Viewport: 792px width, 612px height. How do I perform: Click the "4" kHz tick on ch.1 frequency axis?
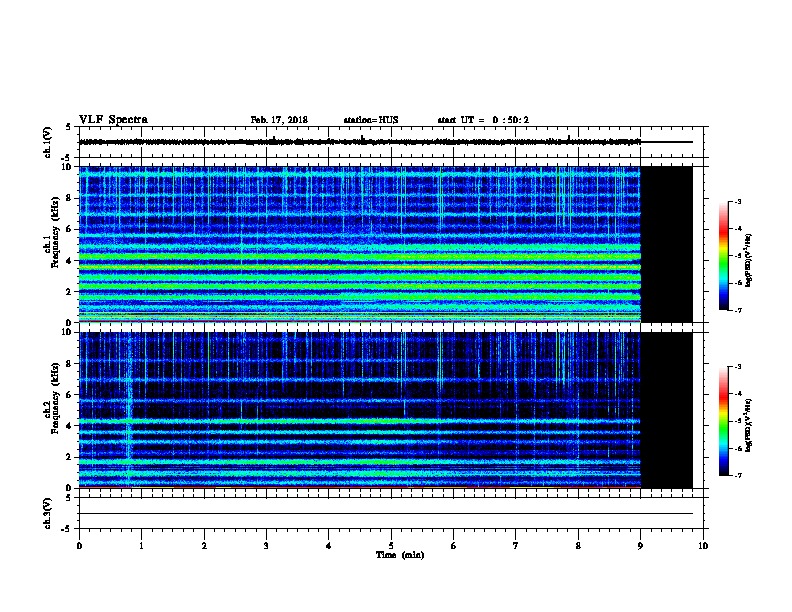coord(70,261)
